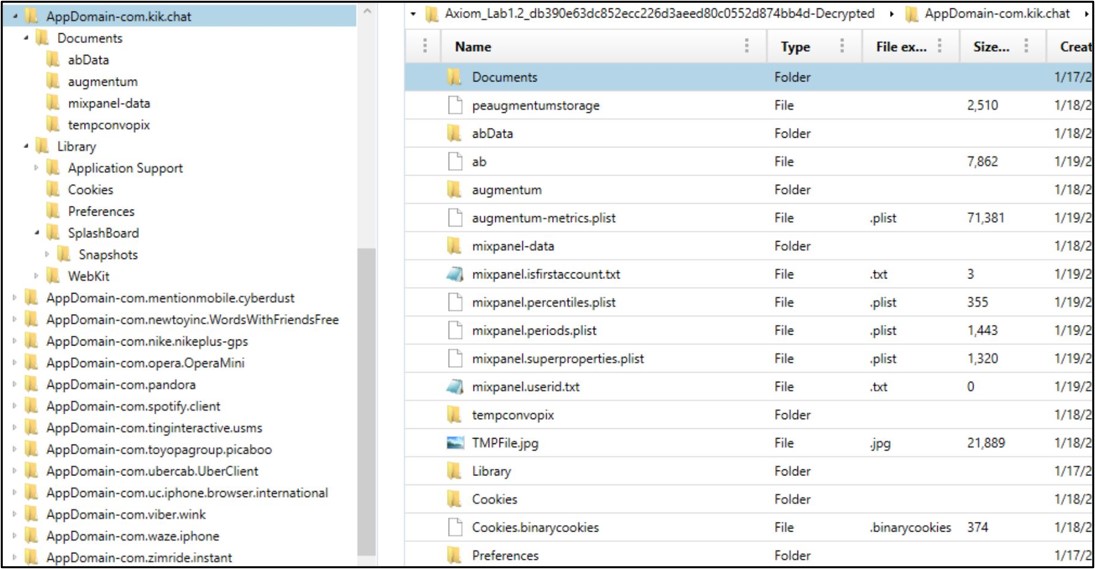1095x569 pixels.
Task: Click the Axiom_Lab1.2 breadcrumb folder icon
Action: coord(432,13)
